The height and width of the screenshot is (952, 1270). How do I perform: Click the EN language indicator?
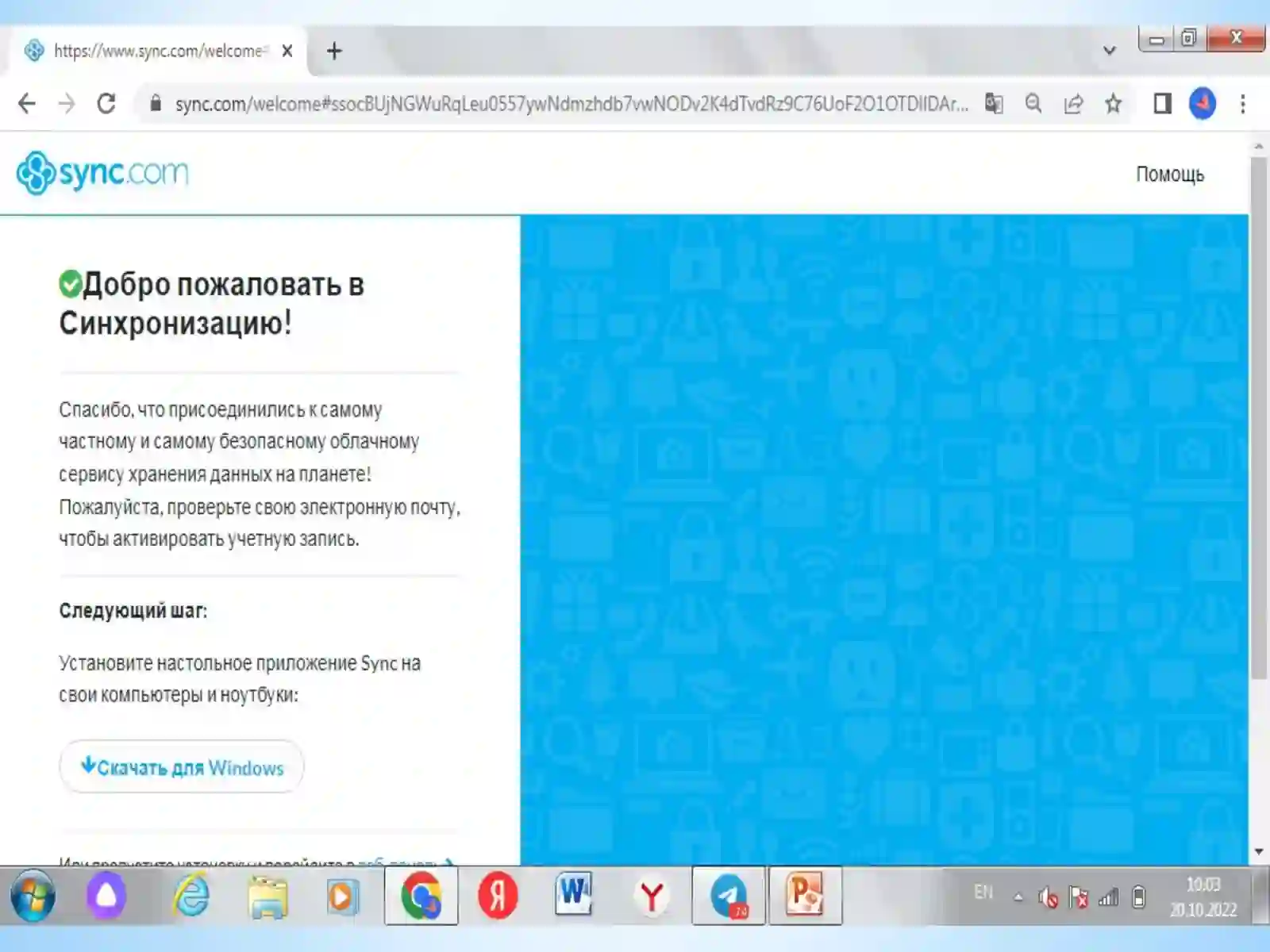(x=983, y=892)
